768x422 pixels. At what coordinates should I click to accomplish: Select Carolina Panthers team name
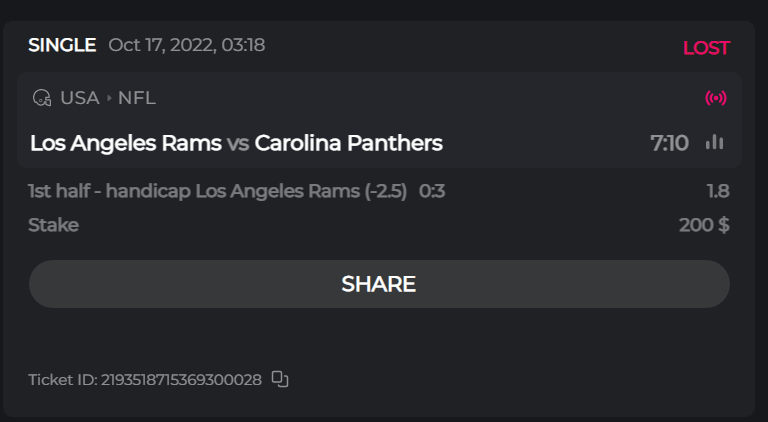coord(348,143)
